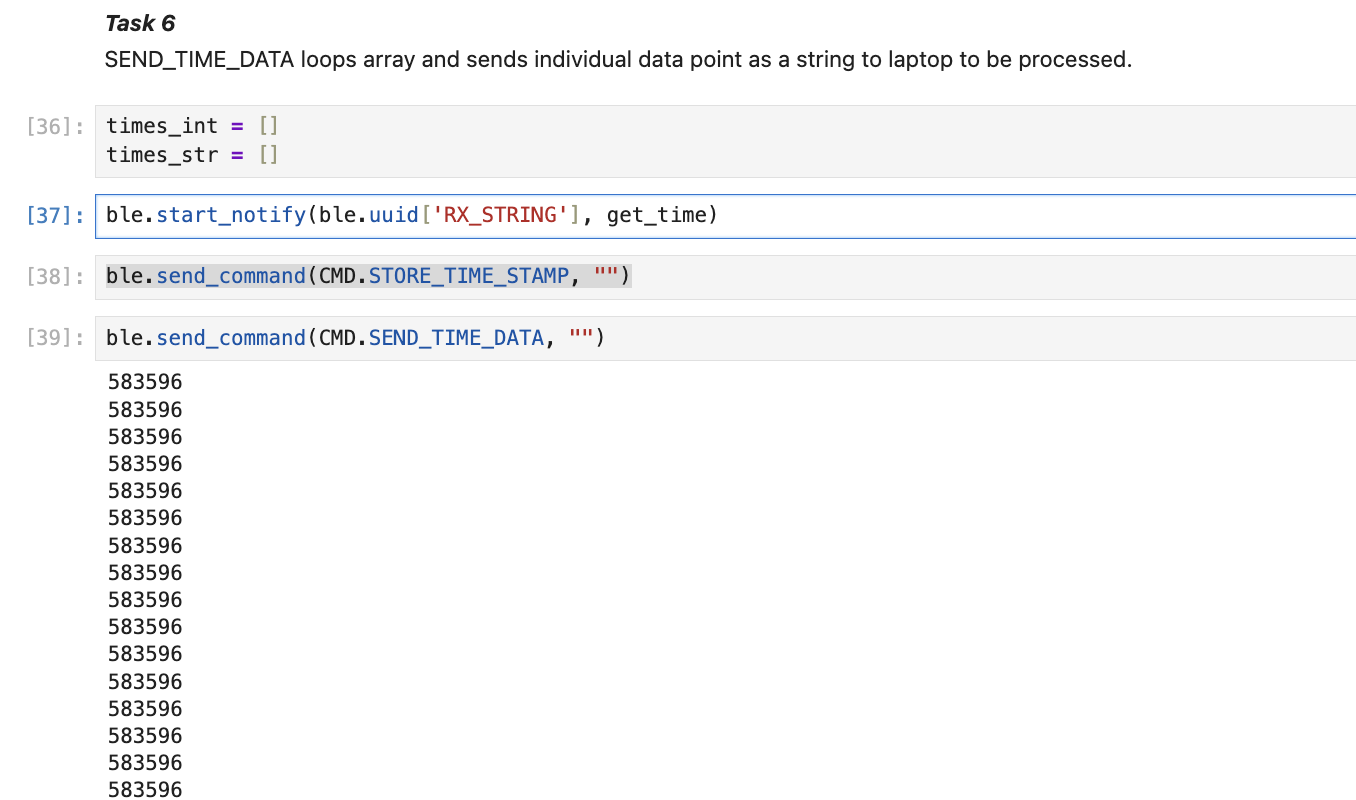
Task: Select cell via the [37] prompt
Action: click(57, 216)
